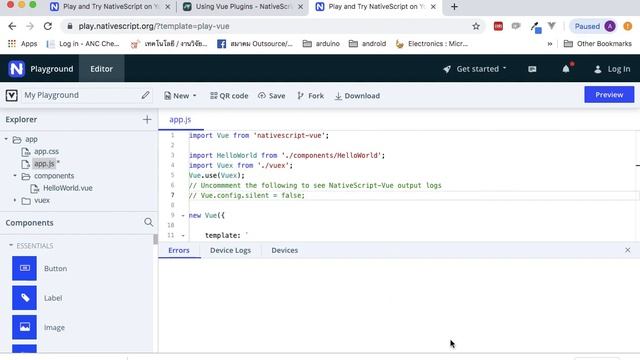The height and width of the screenshot is (360, 640).
Task: Open the New dropdown menu
Action: (180, 96)
